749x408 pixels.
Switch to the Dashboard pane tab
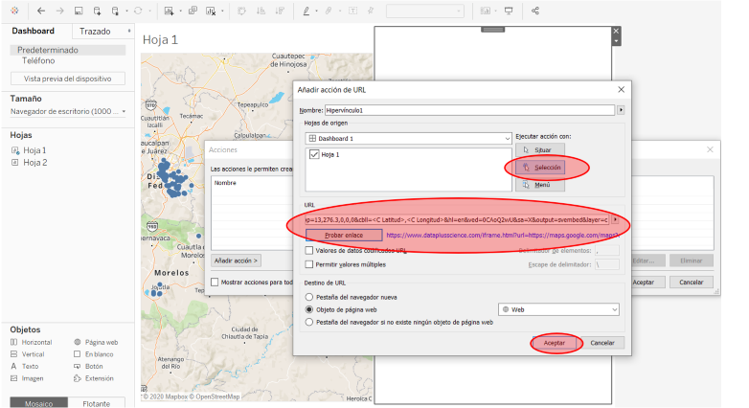[x=33, y=31]
